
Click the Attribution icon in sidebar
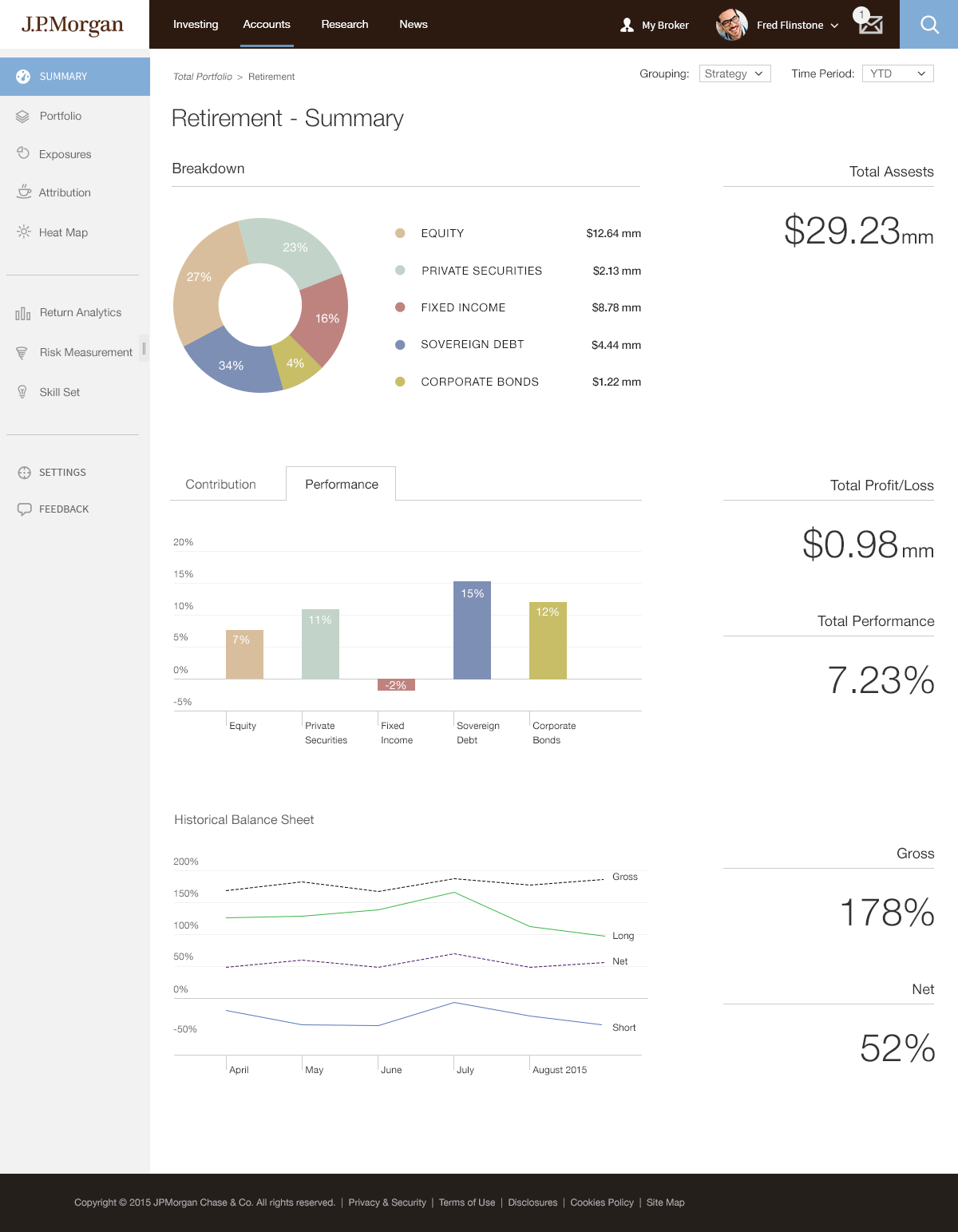[x=24, y=192]
